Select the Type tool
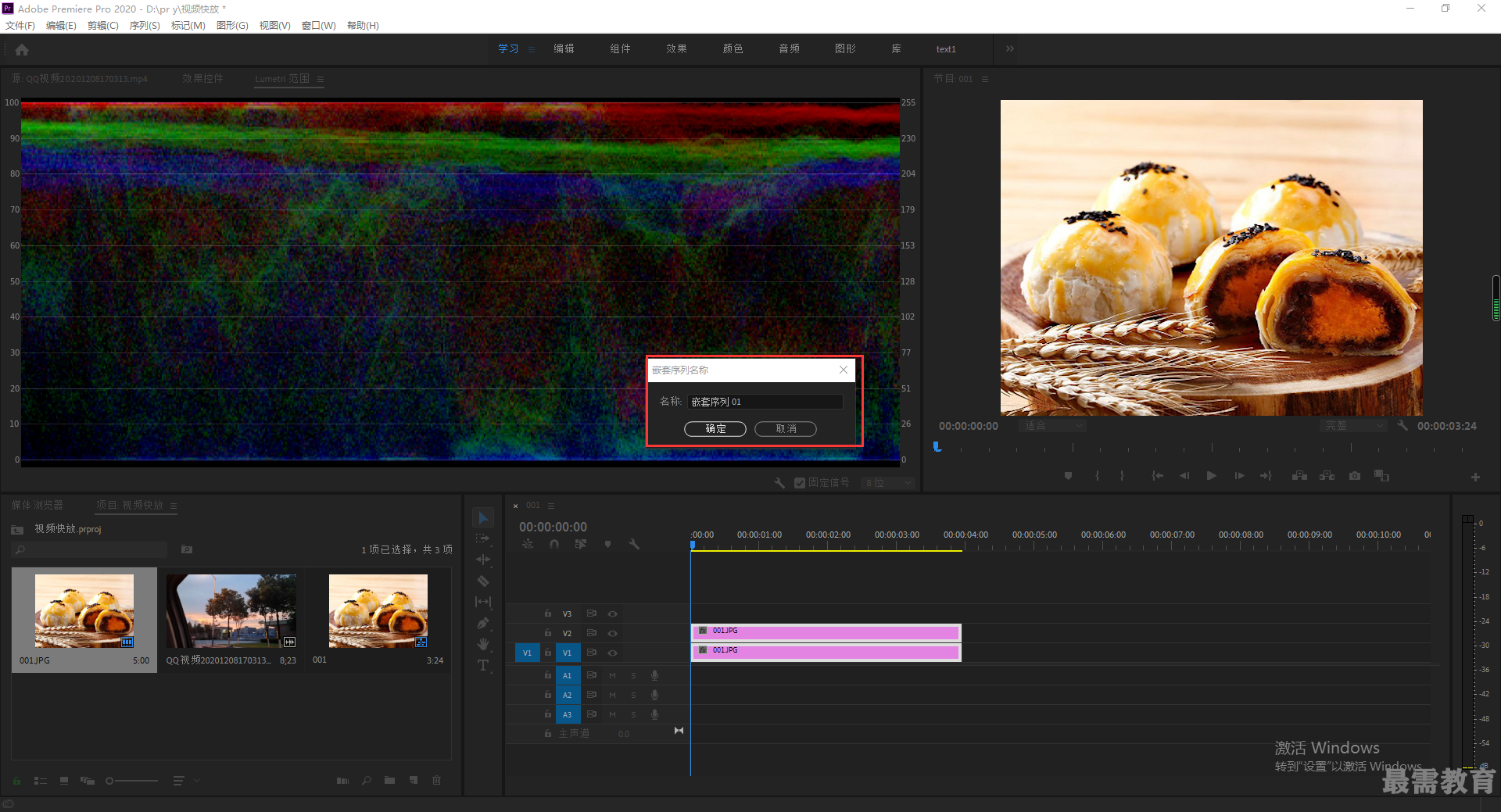 coord(483,665)
